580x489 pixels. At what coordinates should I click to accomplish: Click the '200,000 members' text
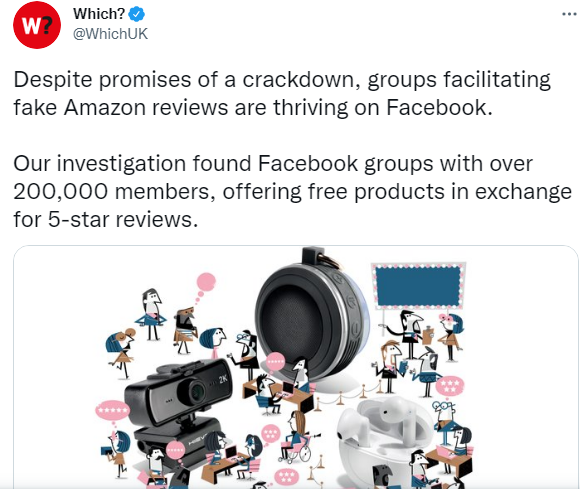111,192
